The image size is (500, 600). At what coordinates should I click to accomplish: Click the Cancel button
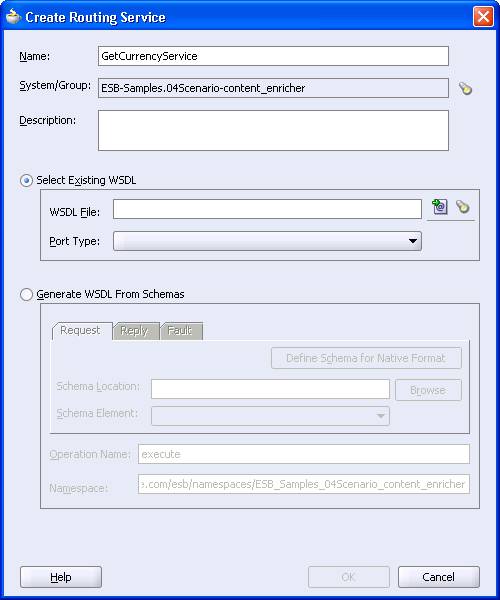(x=439, y=577)
